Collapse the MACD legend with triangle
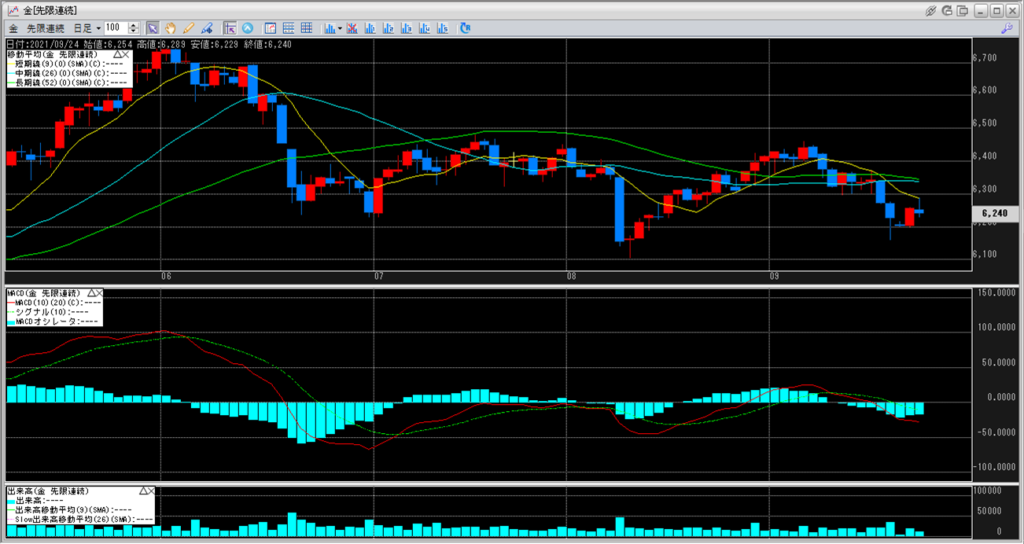This screenshot has height=544, width=1024. pyautogui.click(x=91, y=293)
